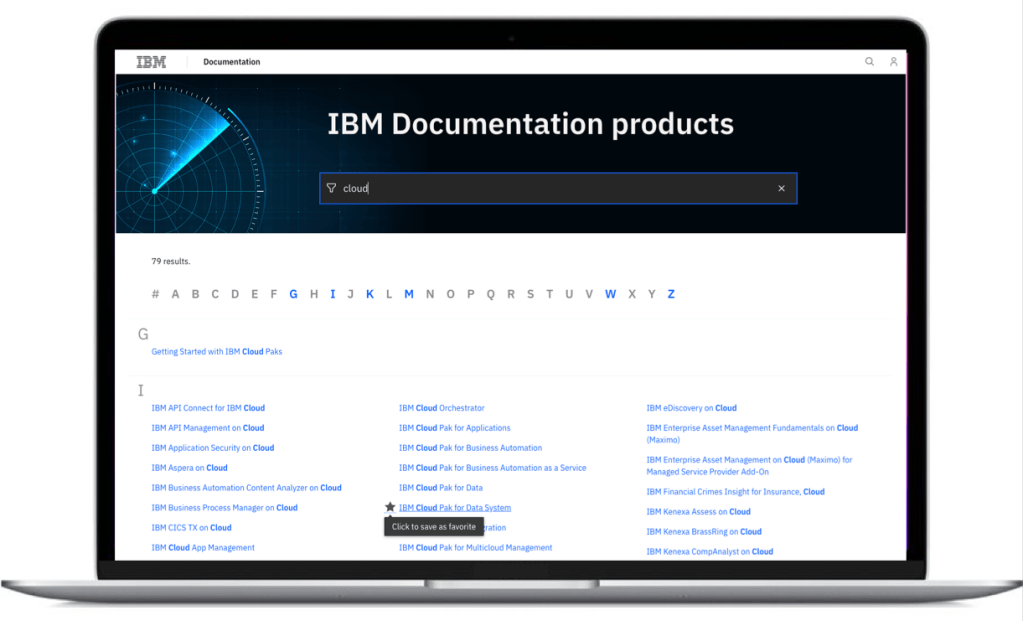
Task: Open IBM Aspera on Cloud link
Action: [189, 468]
